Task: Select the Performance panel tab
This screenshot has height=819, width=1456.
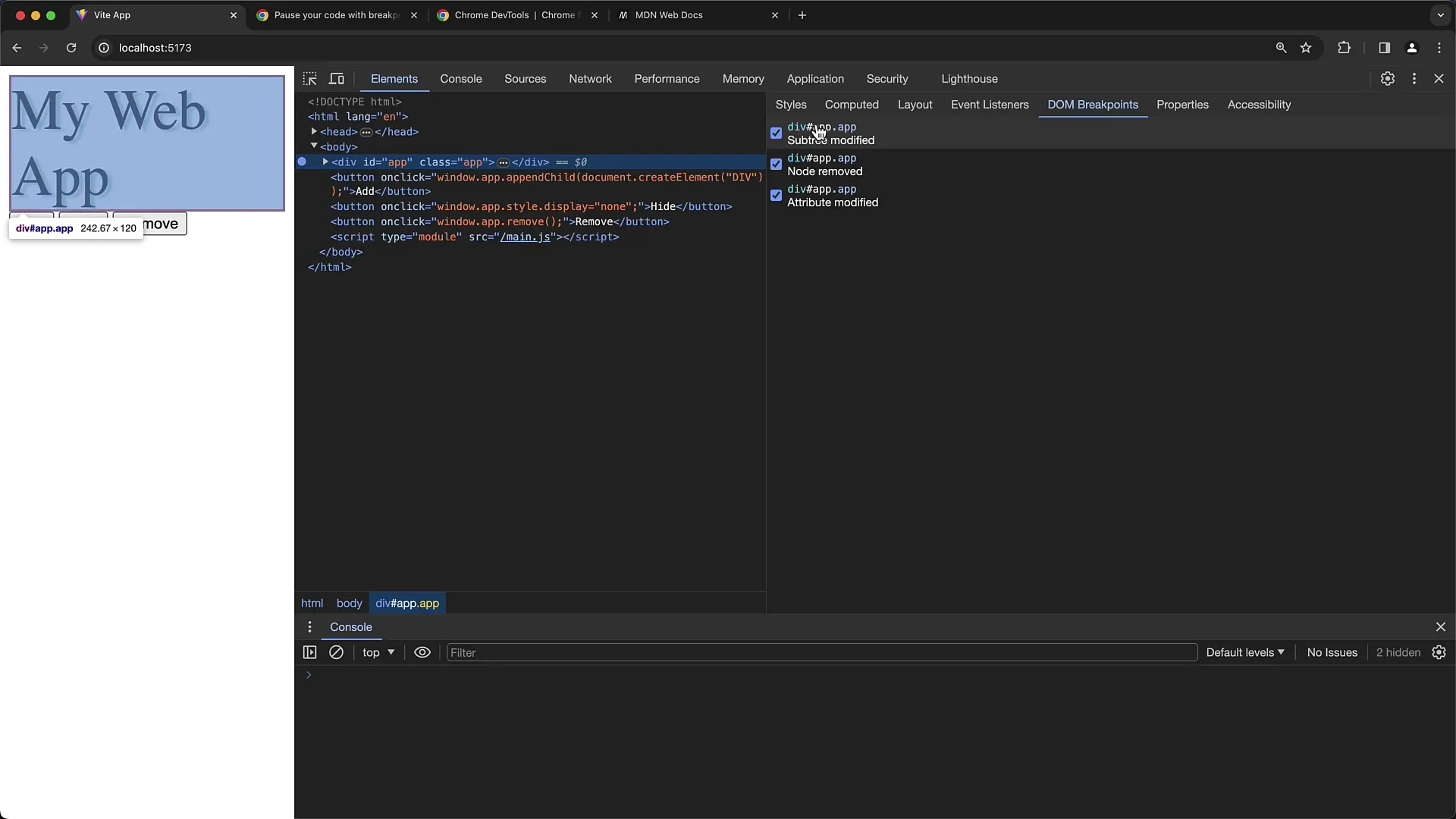Action: [667, 78]
